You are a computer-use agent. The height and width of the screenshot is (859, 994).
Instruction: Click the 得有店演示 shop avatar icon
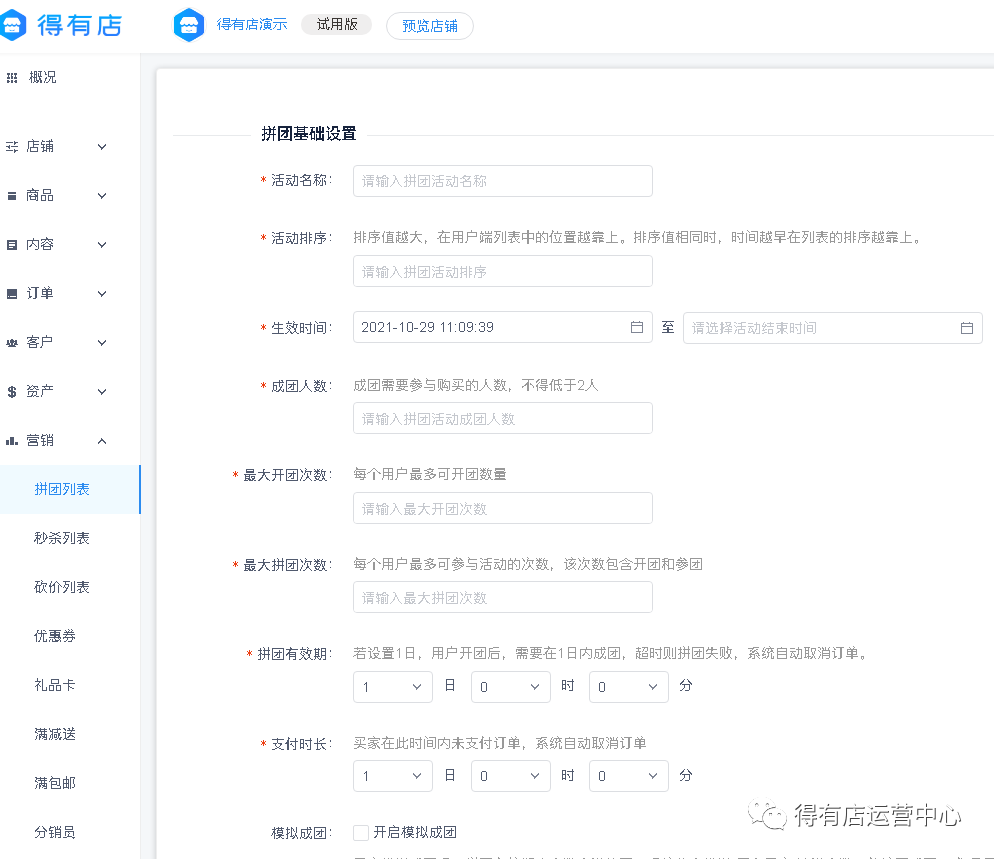tap(189, 25)
